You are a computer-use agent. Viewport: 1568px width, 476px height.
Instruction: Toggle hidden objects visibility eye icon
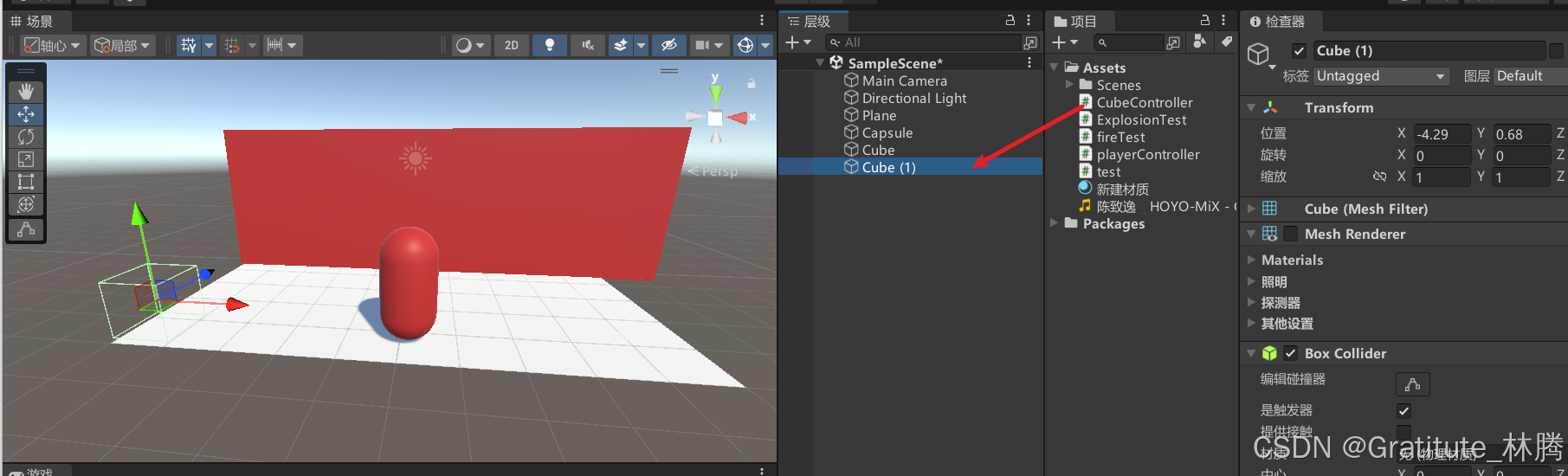tap(668, 45)
